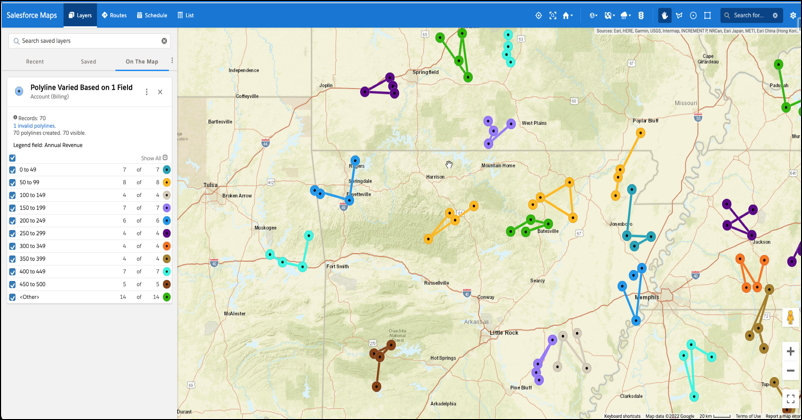Screen dimensions: 802x420
Task: Expand the weather cloud dropdown in toolbar
Action: click(x=625, y=15)
